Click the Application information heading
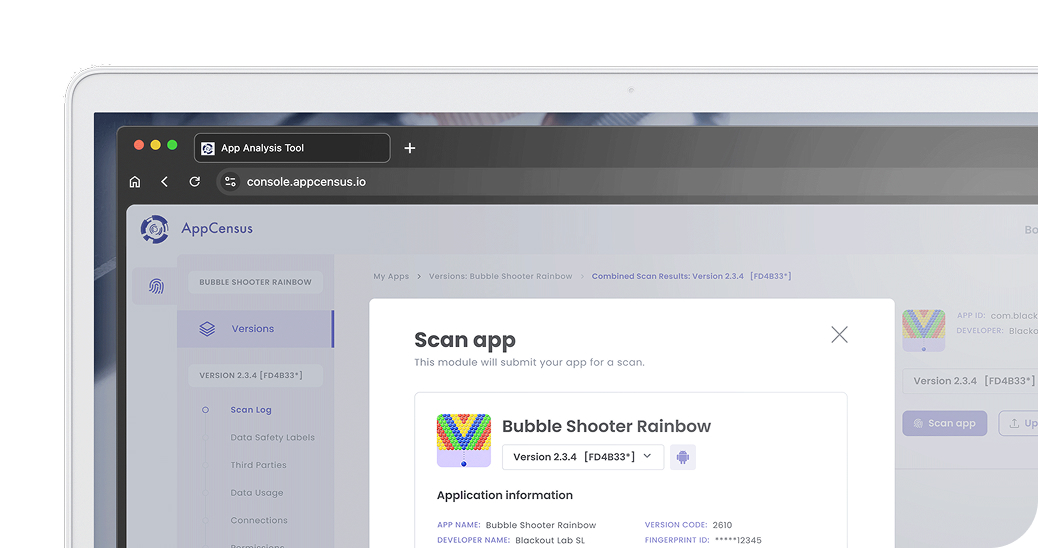 coord(504,495)
